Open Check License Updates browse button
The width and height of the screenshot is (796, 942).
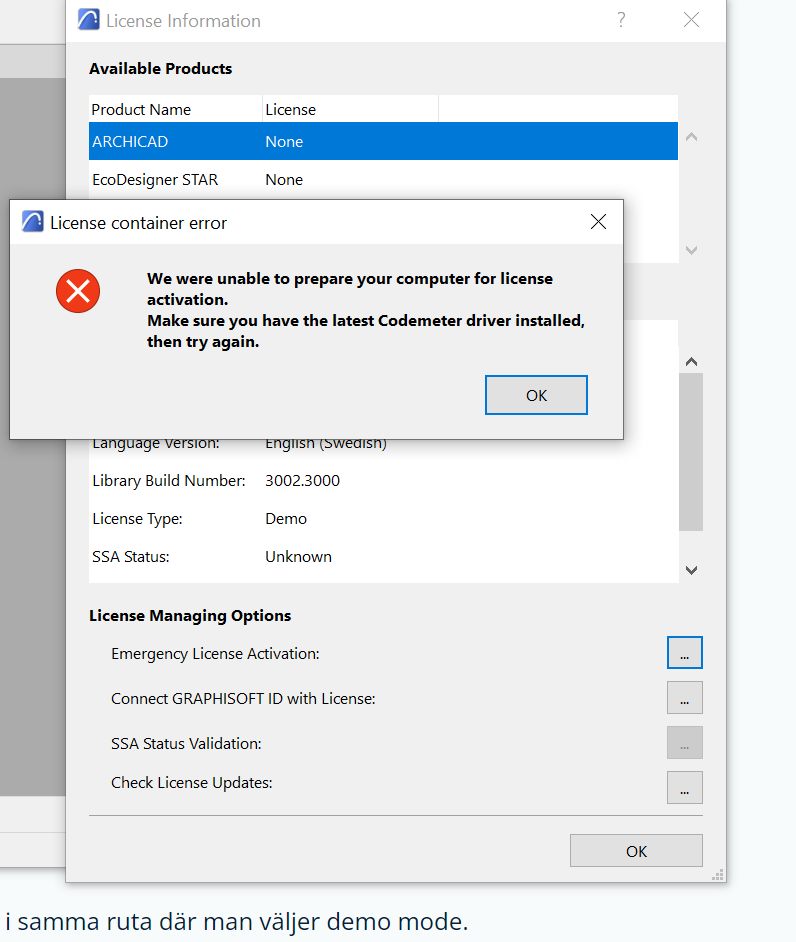684,787
